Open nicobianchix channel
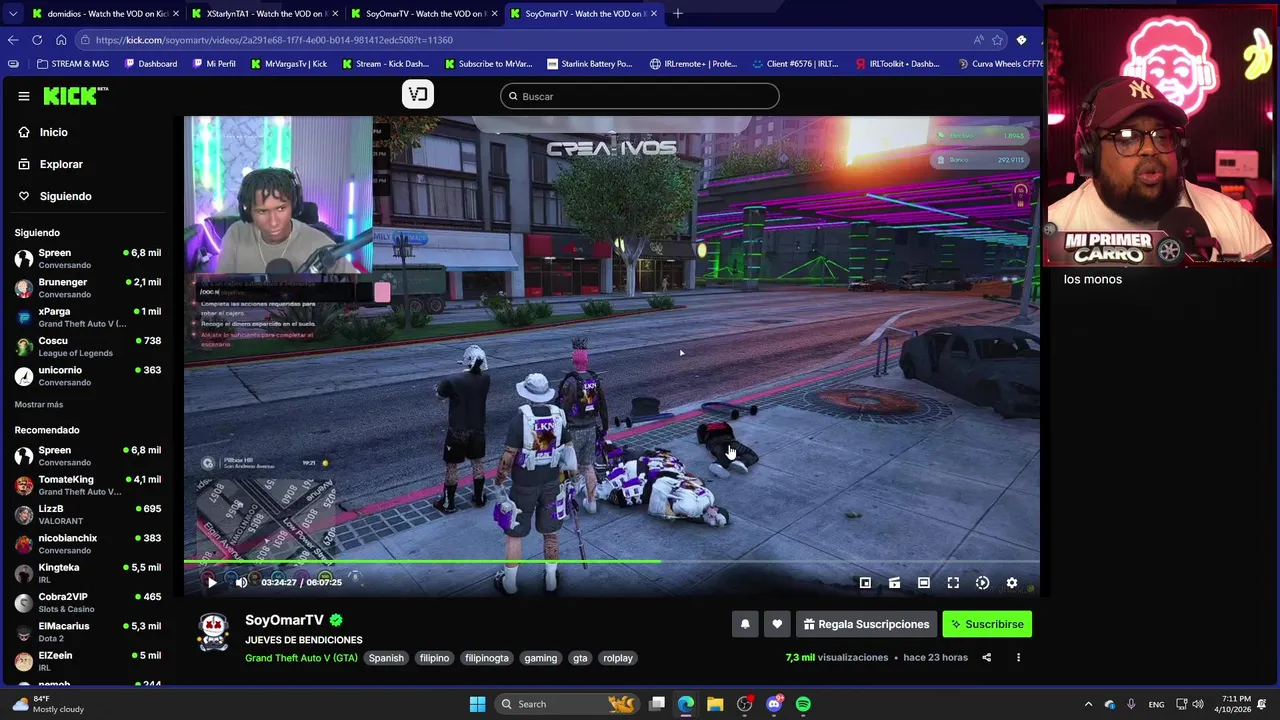The width and height of the screenshot is (1280, 720). pyautogui.click(x=88, y=543)
